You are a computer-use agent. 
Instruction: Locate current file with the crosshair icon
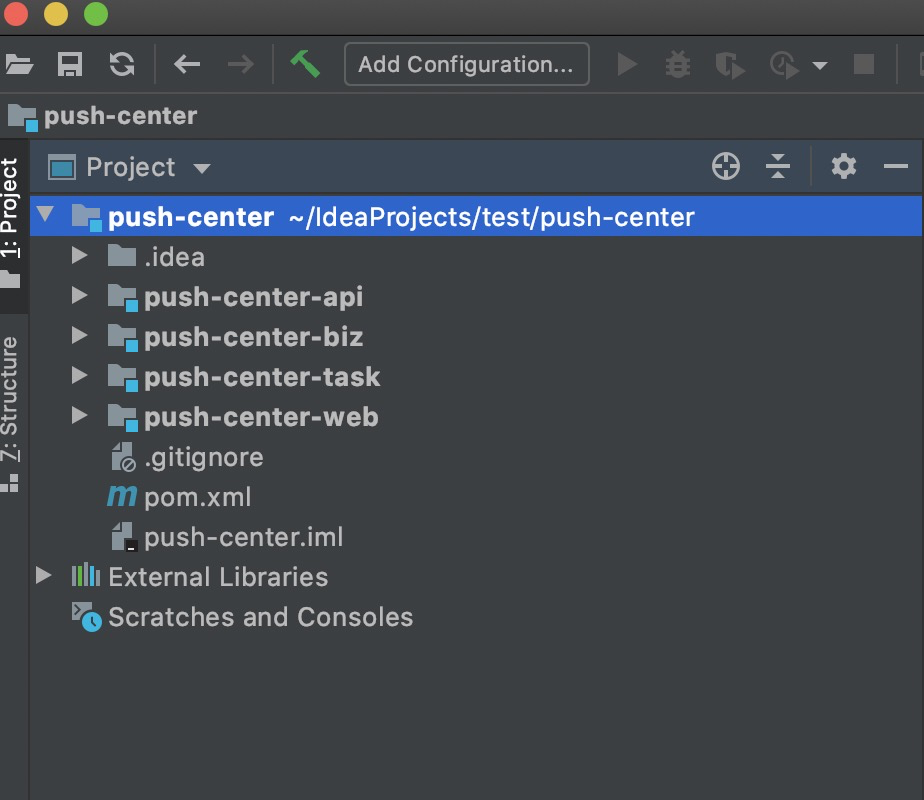coord(726,167)
